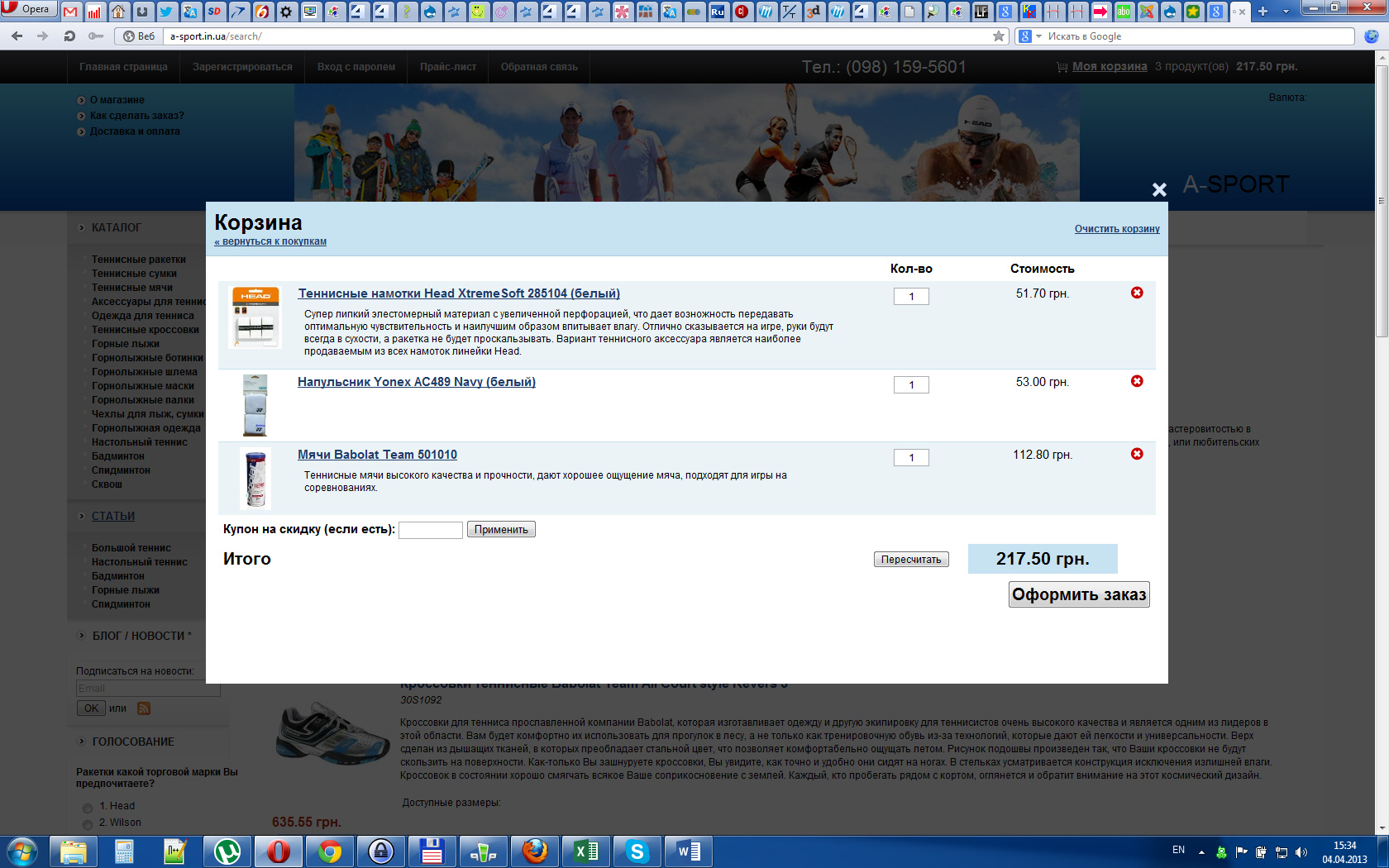This screenshot has width=1389, height=868.
Task: Open Google Chrome from the taskbar
Action: click(330, 851)
